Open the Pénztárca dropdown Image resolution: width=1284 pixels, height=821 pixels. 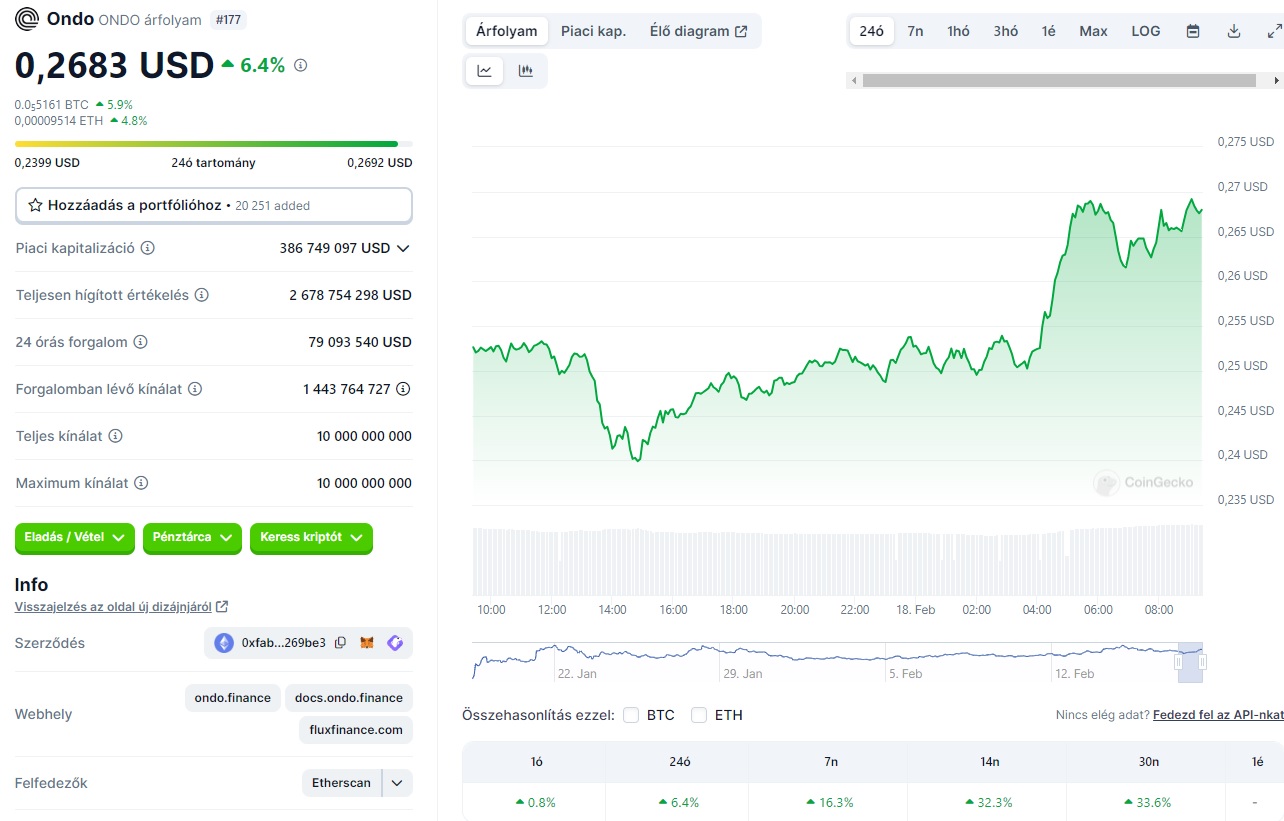tap(192, 537)
